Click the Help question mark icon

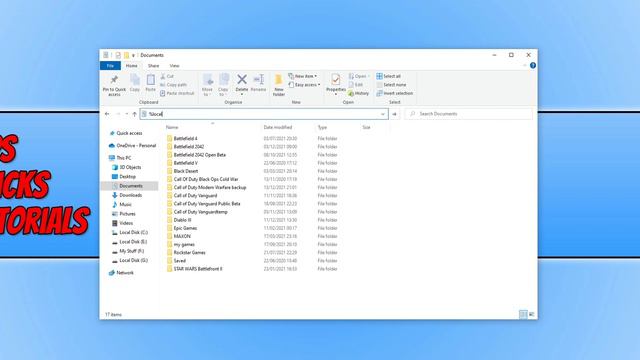coord(533,65)
